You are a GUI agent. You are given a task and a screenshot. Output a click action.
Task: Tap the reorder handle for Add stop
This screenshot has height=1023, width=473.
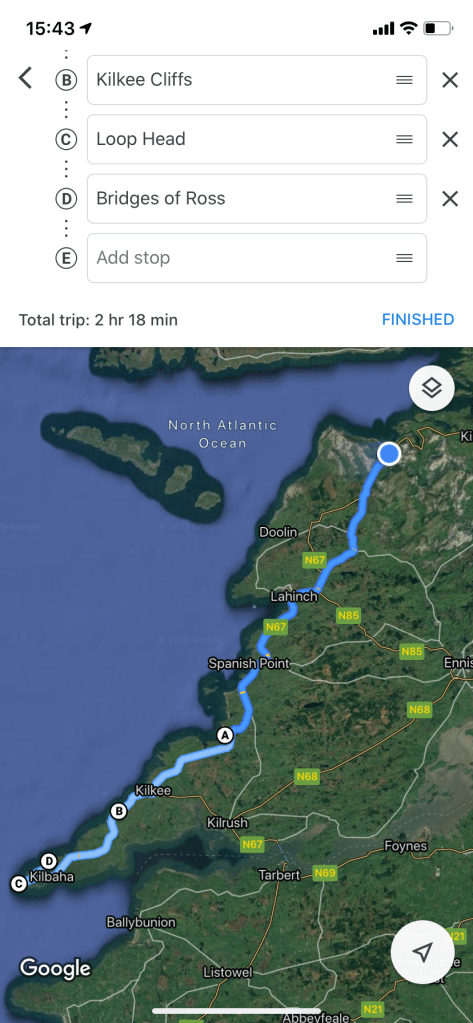(404, 258)
